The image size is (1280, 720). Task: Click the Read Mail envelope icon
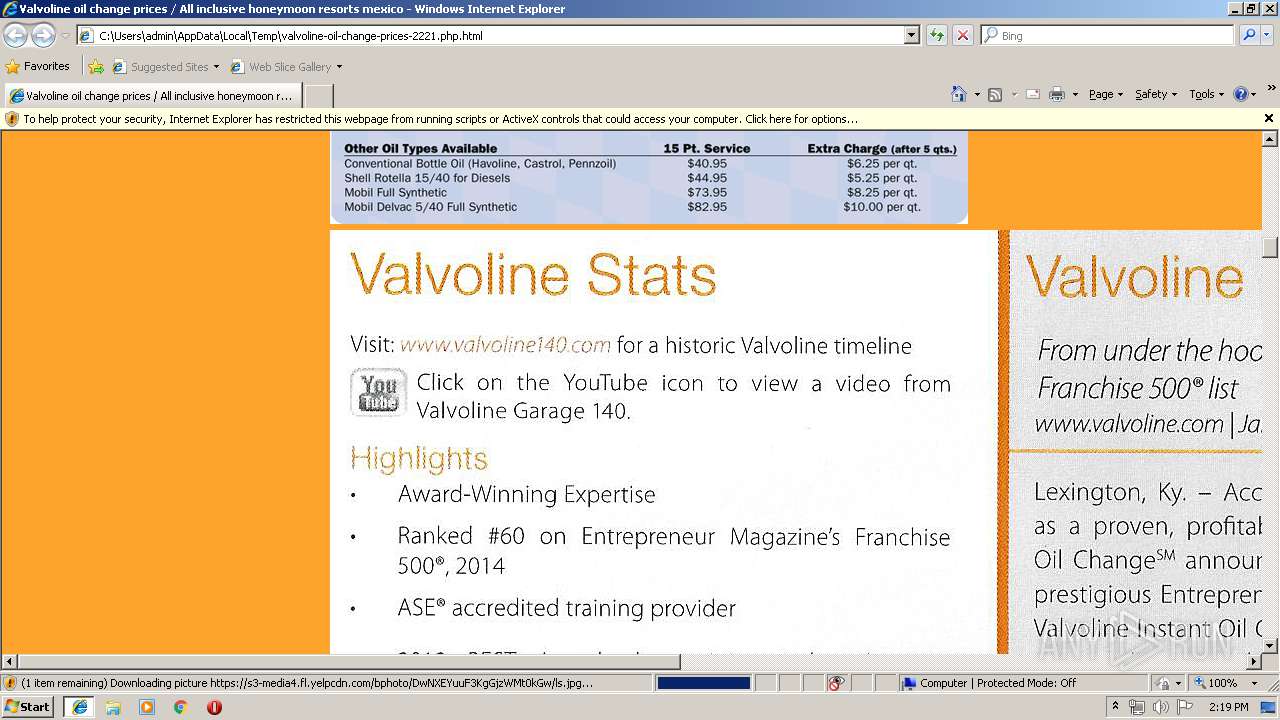pyautogui.click(x=1033, y=94)
